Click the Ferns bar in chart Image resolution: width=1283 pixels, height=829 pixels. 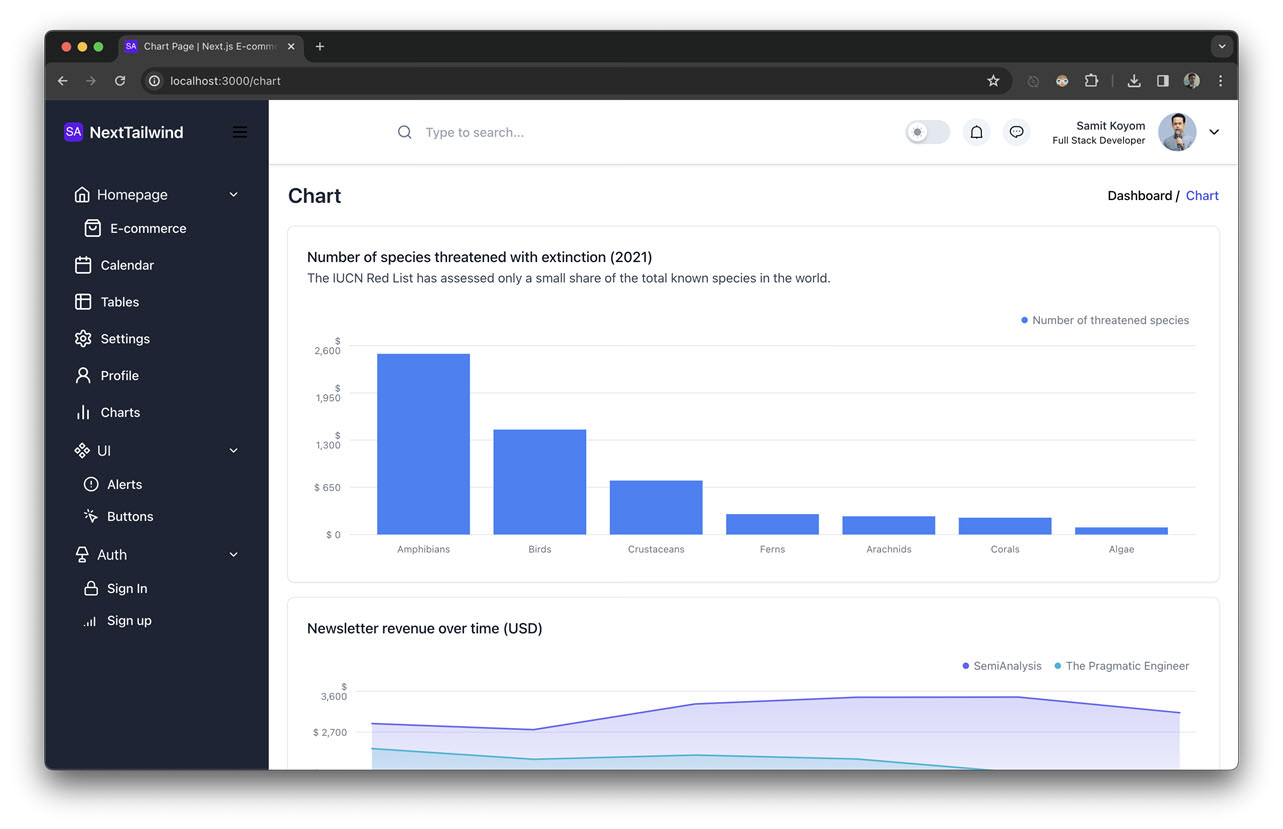[772, 524]
